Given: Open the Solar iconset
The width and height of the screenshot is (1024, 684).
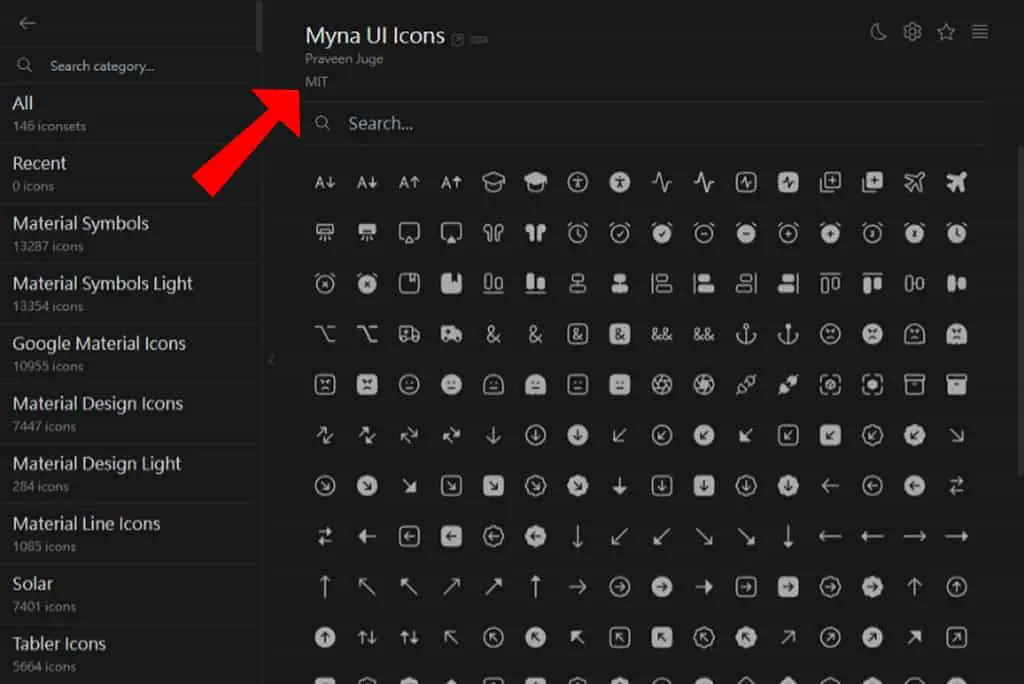Looking at the screenshot, I should coord(131,594).
